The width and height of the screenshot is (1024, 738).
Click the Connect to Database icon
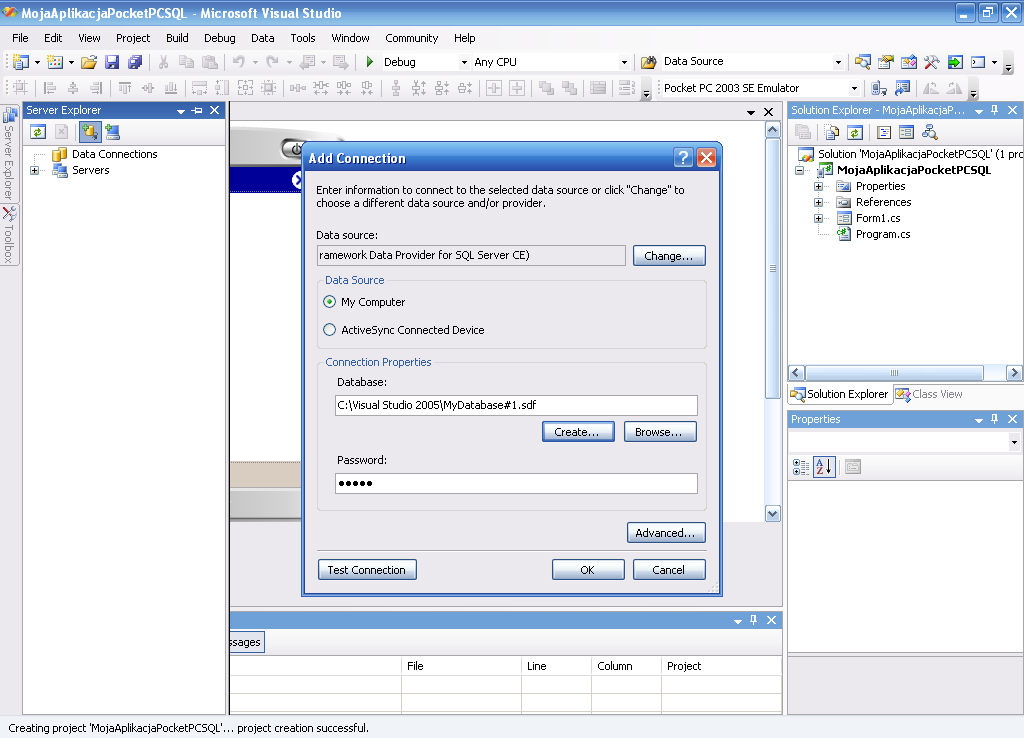coord(89,132)
